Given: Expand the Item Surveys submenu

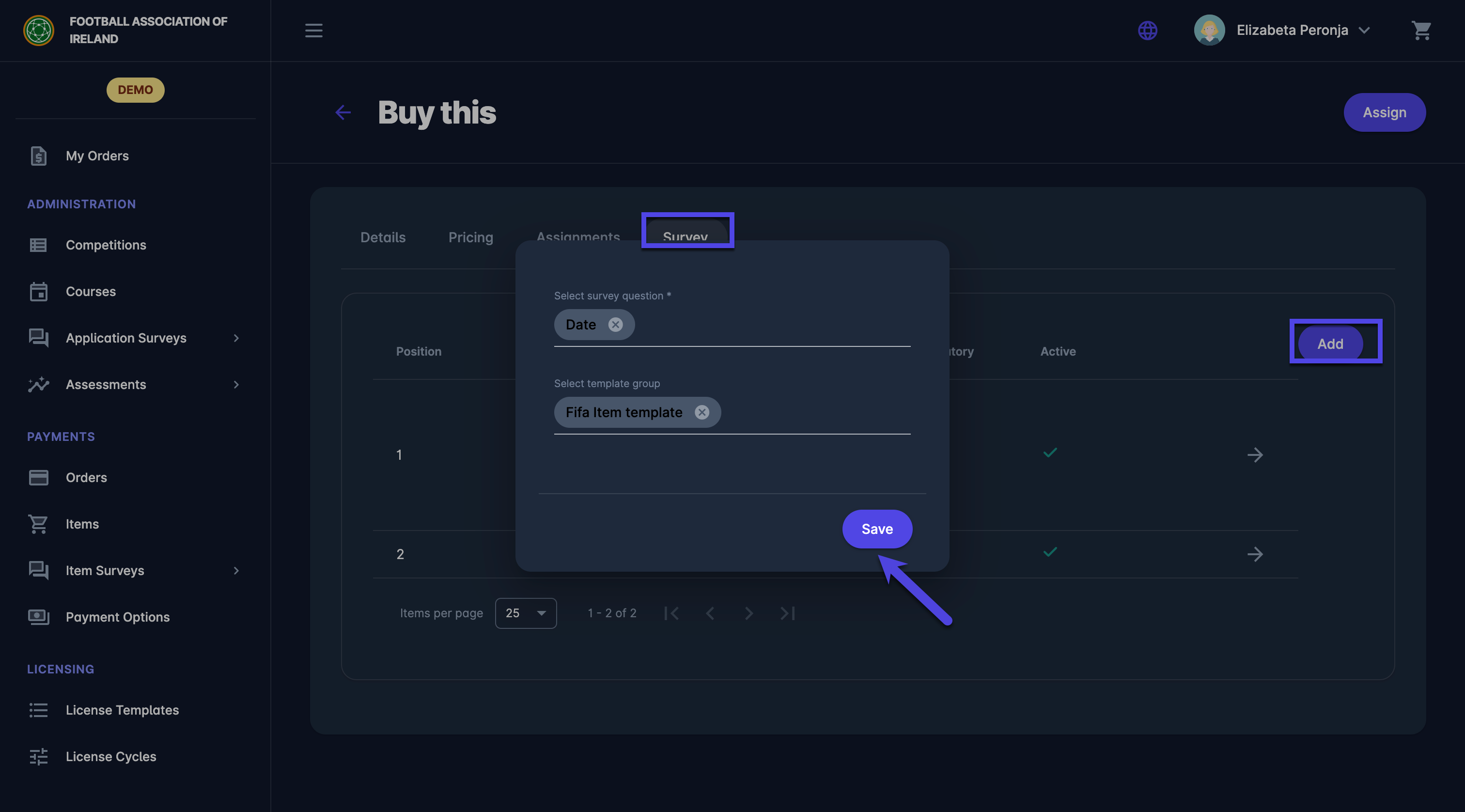Looking at the screenshot, I should tap(236, 570).
